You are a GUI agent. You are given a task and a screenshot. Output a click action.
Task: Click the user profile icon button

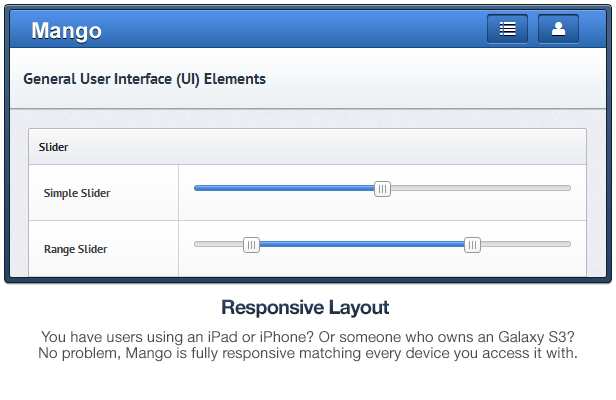click(558, 29)
